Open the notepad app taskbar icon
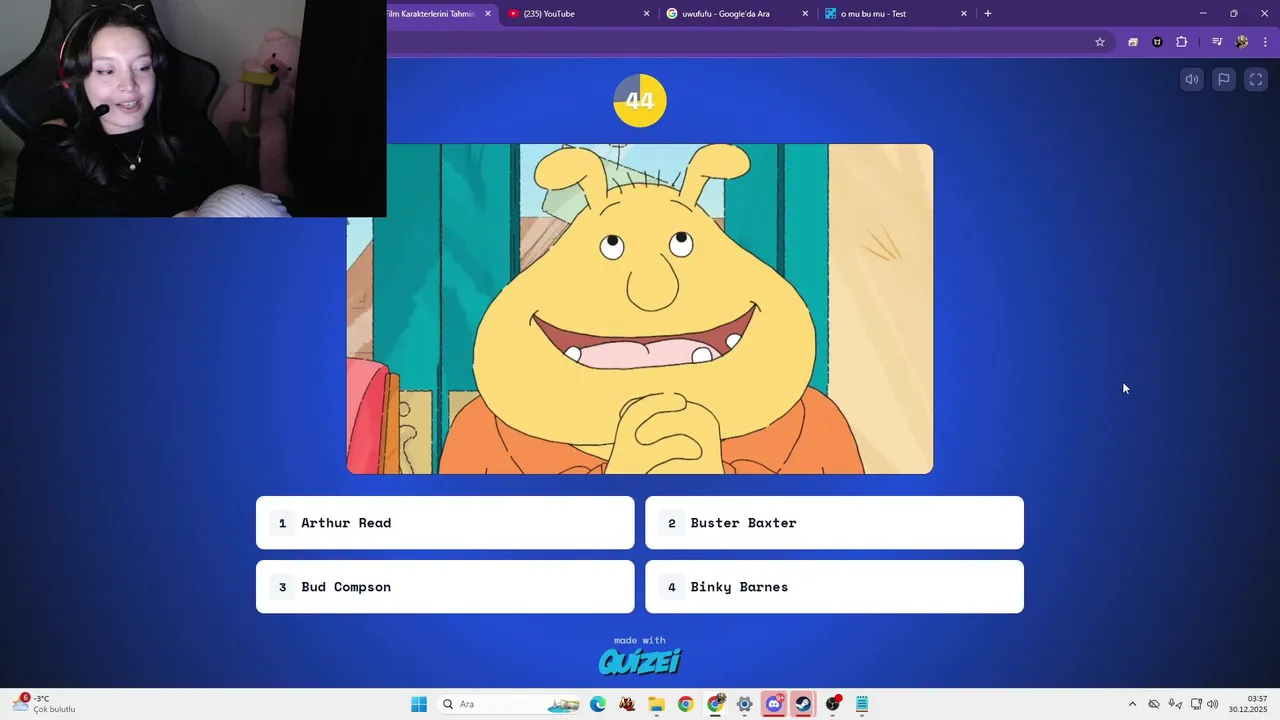Screen dimensions: 1280x720 862,704
